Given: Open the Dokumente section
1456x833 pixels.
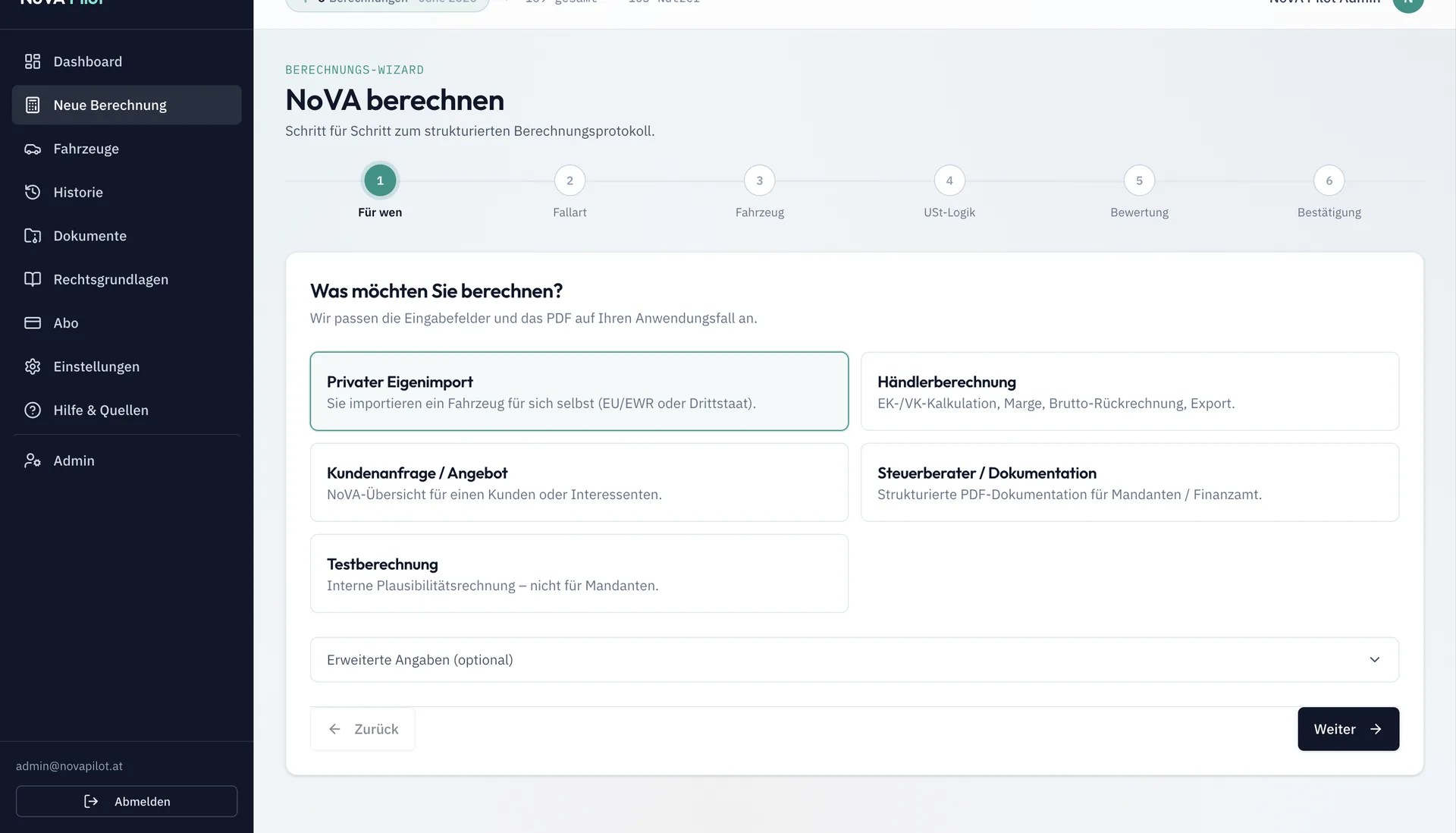Looking at the screenshot, I should (127, 236).
